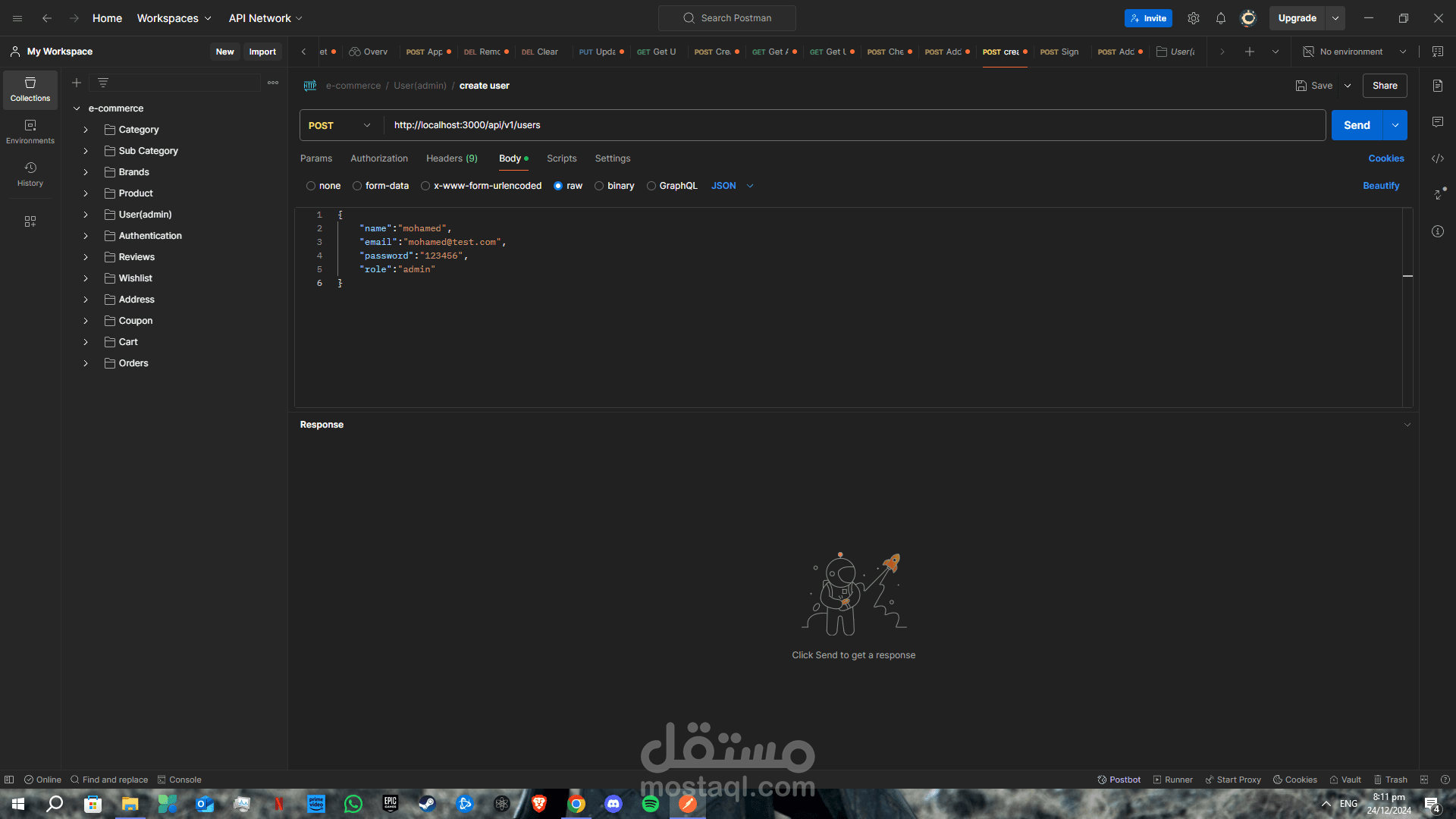Click in the Search Postman field
Viewport: 1456px width, 819px height.
click(727, 18)
